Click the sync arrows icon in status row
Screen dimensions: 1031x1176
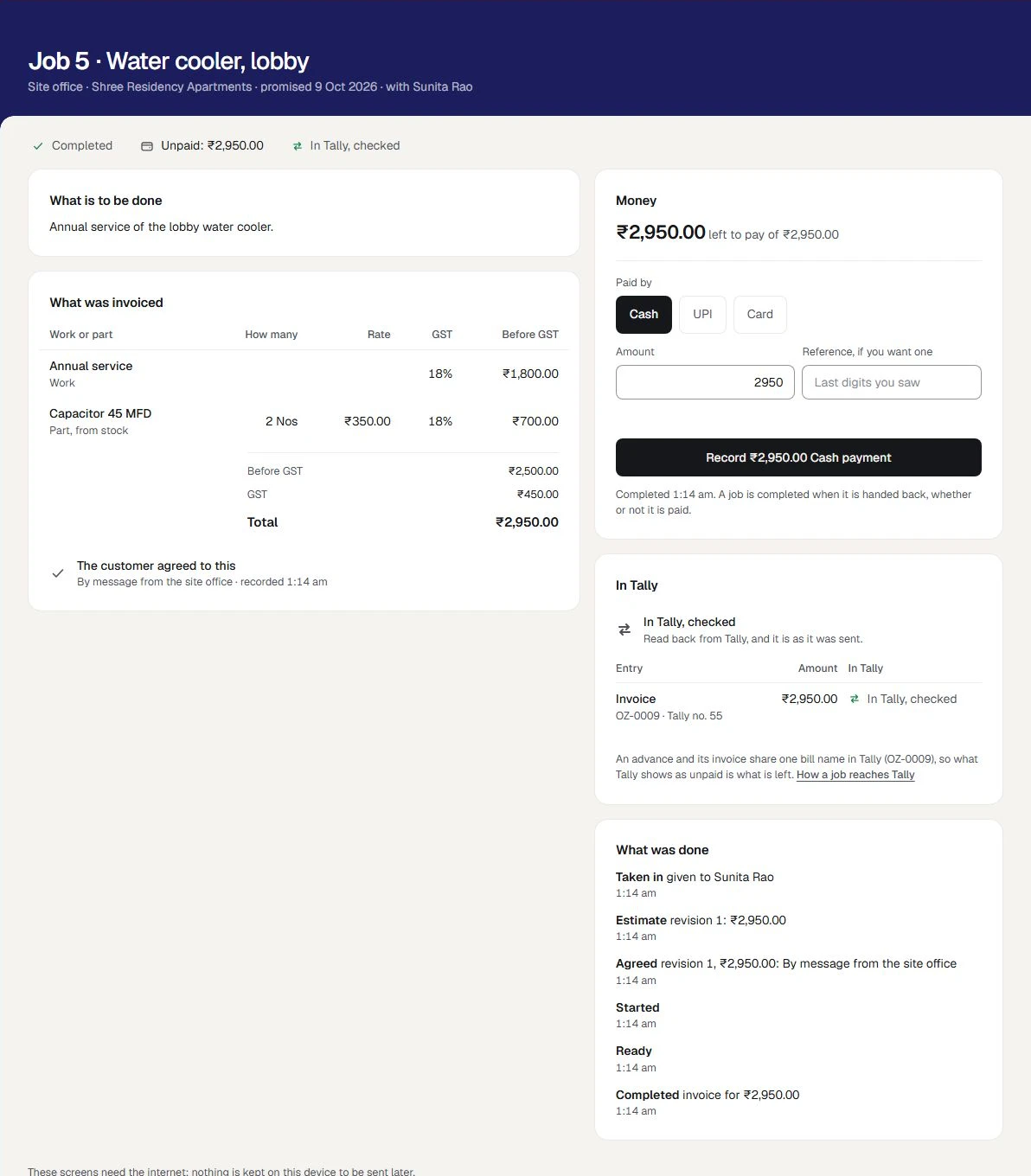(x=298, y=146)
